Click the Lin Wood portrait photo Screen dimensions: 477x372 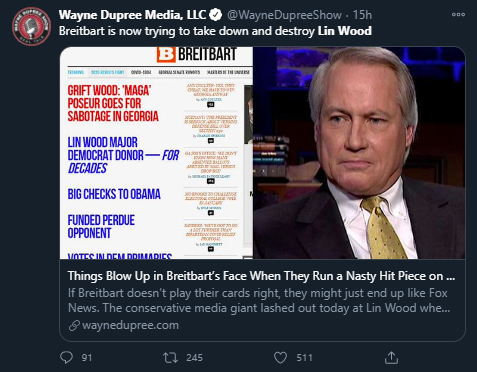[359, 153]
